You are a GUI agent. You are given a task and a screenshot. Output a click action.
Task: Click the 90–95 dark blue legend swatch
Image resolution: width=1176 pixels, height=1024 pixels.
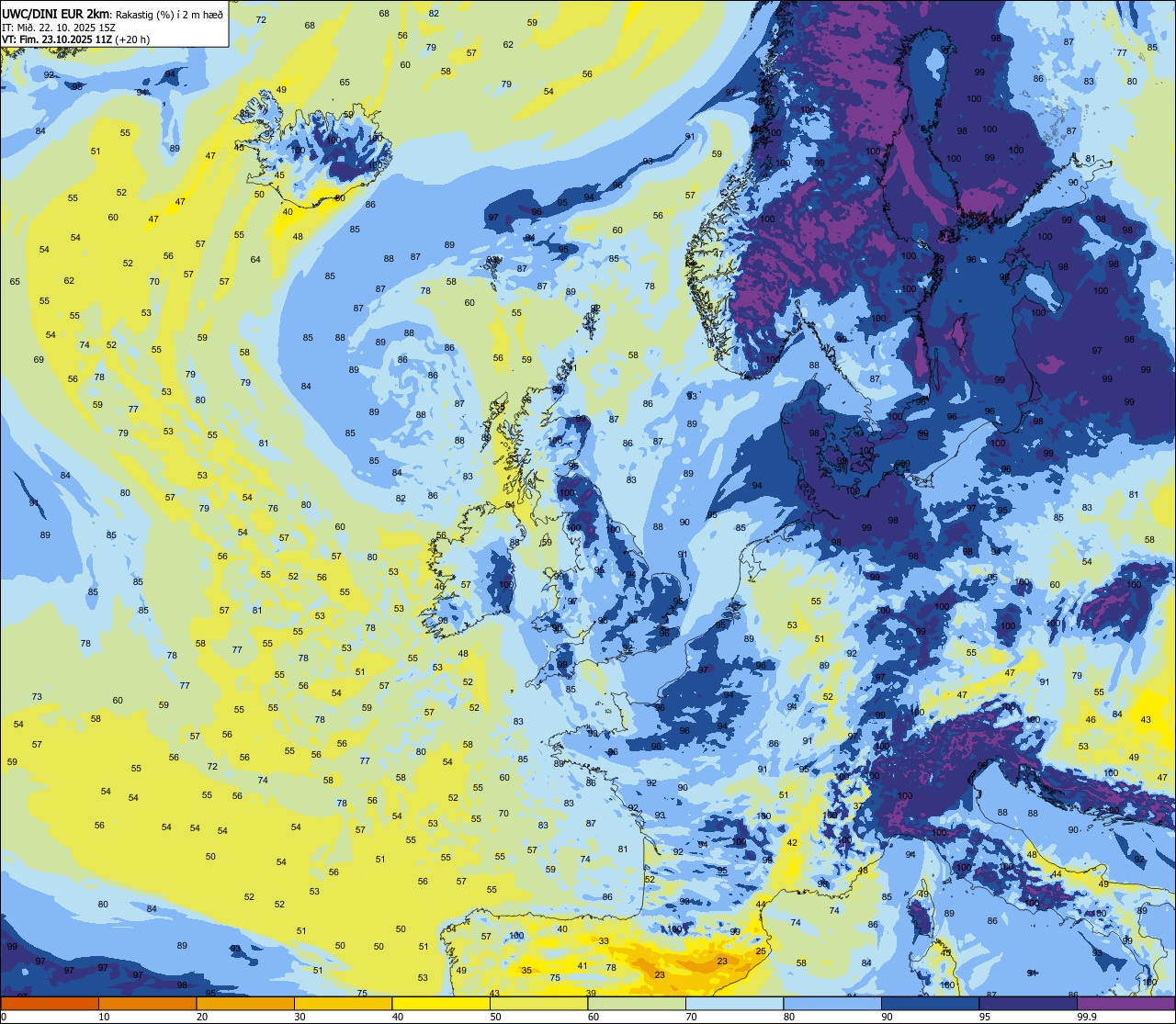pyautogui.click(x=930, y=1004)
